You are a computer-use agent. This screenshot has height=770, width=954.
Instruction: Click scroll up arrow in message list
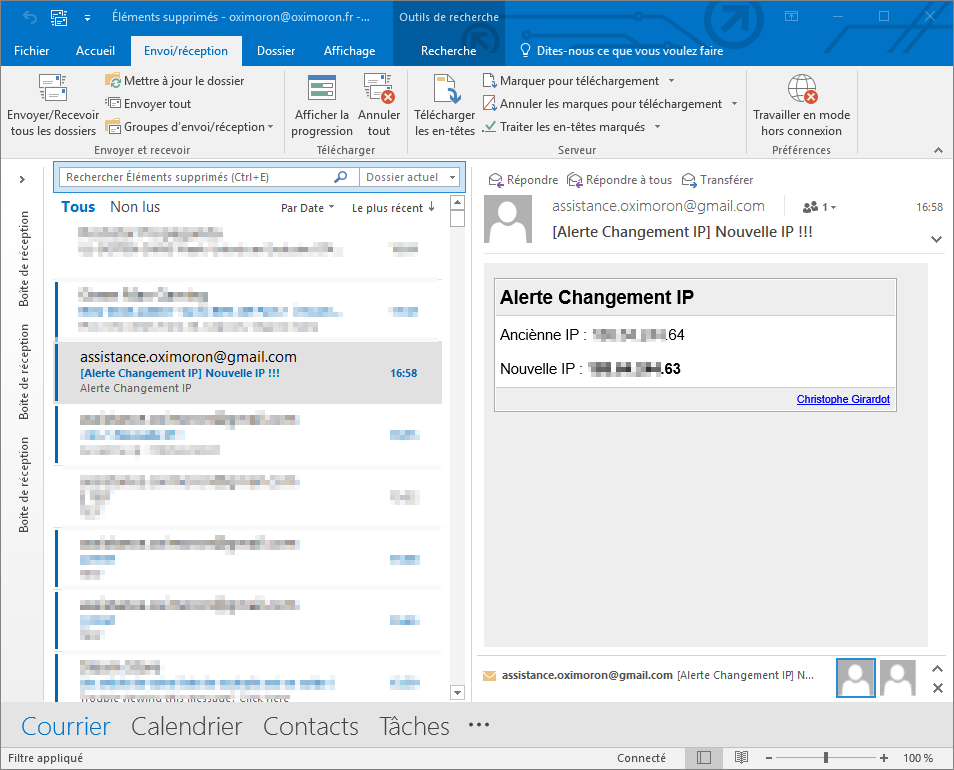[458, 202]
